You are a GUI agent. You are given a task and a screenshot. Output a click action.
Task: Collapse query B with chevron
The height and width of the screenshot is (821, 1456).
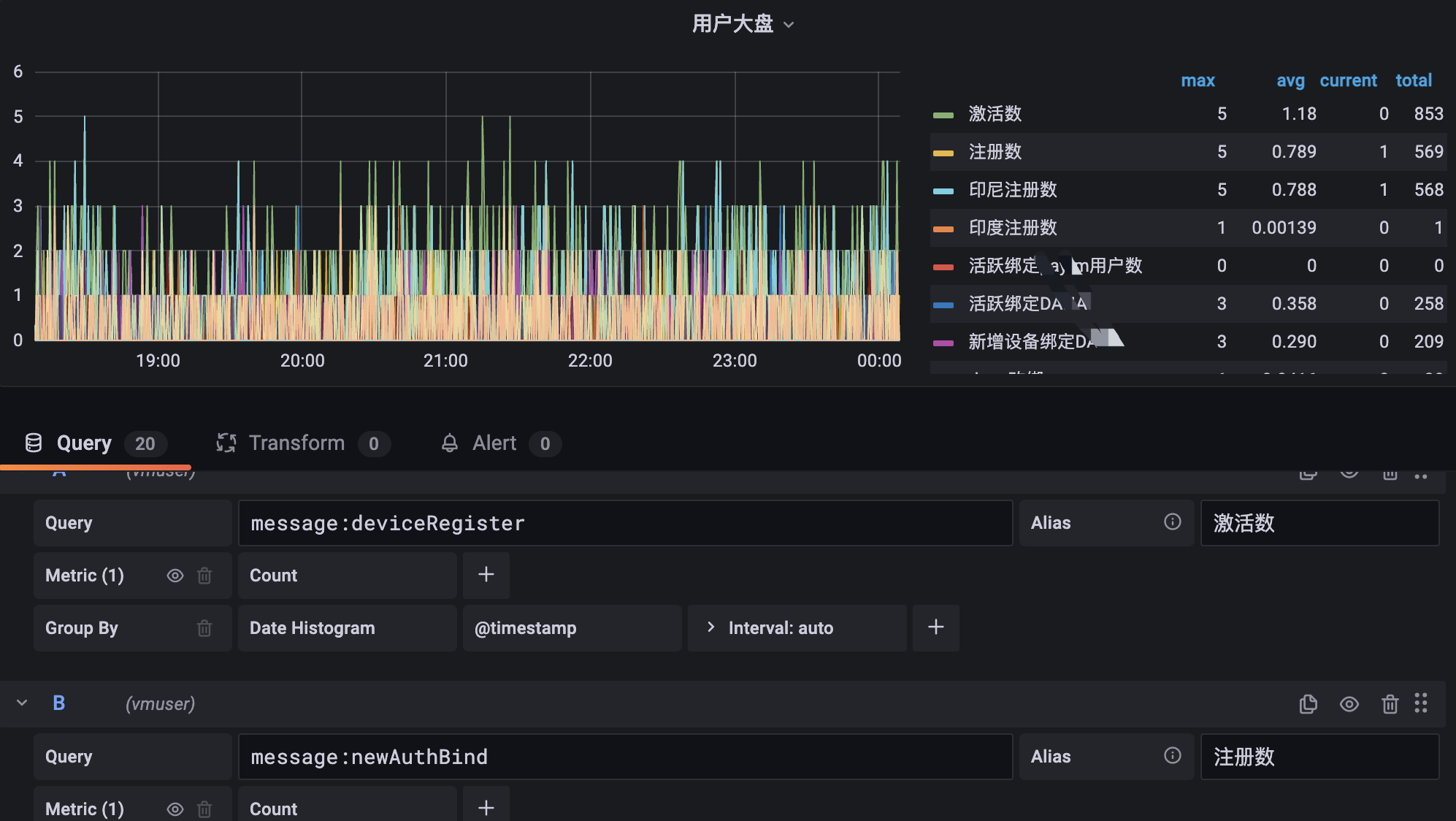click(22, 703)
